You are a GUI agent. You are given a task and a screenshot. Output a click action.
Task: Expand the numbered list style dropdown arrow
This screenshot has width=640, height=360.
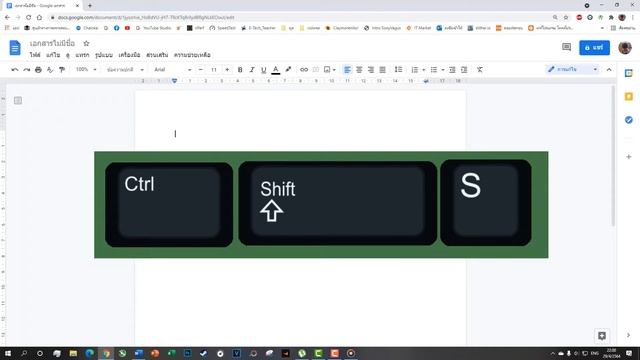click(423, 70)
